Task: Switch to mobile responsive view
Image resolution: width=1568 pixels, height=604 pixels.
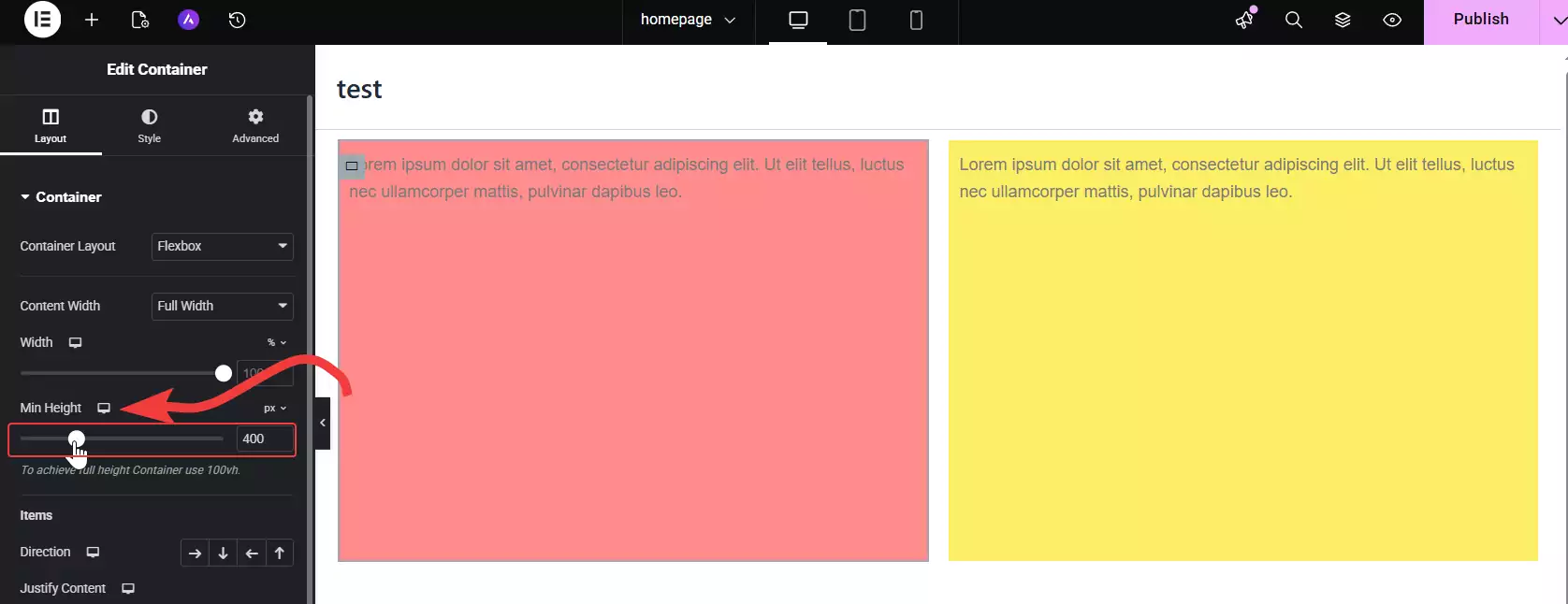Action: pyautogui.click(x=916, y=20)
